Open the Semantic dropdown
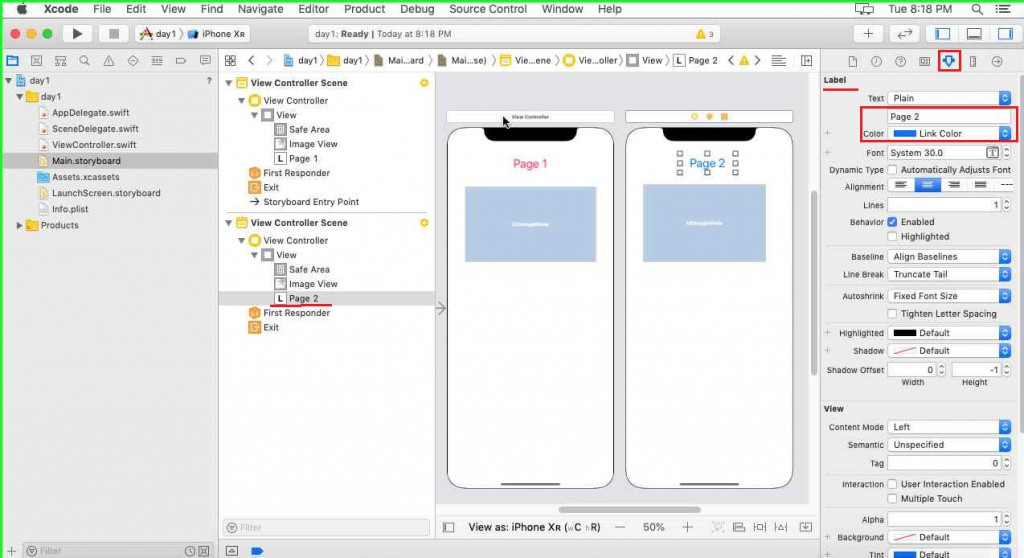Screen dimensions: 1024x558 949,444
